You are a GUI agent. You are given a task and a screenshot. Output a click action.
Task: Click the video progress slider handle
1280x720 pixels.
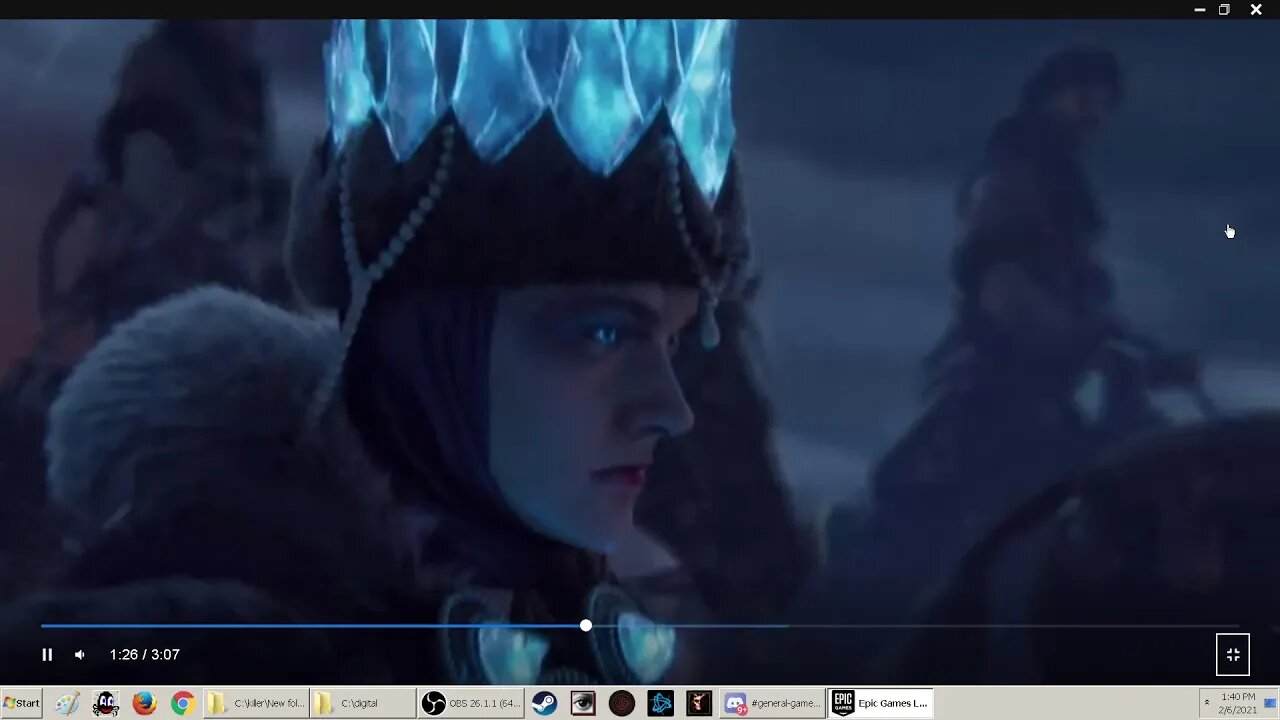(x=586, y=626)
